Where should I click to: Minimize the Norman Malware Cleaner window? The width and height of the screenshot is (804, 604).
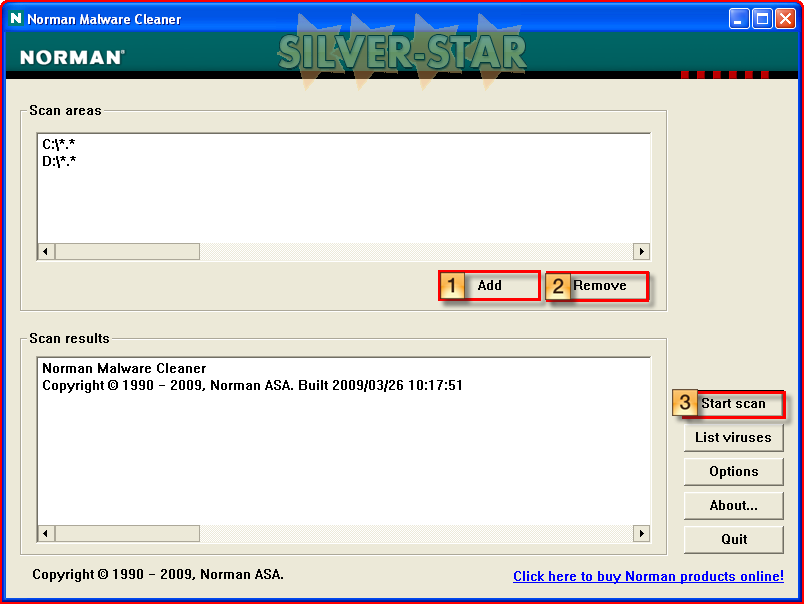pos(739,18)
